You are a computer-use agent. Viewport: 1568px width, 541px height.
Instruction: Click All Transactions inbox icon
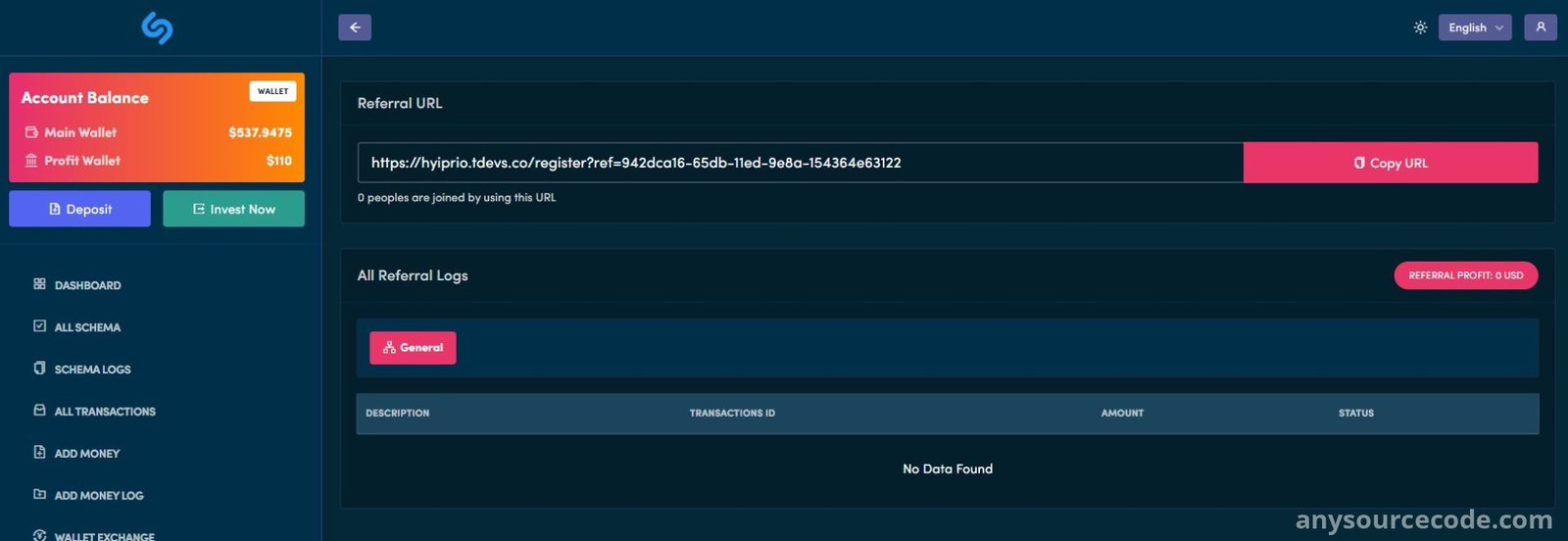pyautogui.click(x=39, y=411)
